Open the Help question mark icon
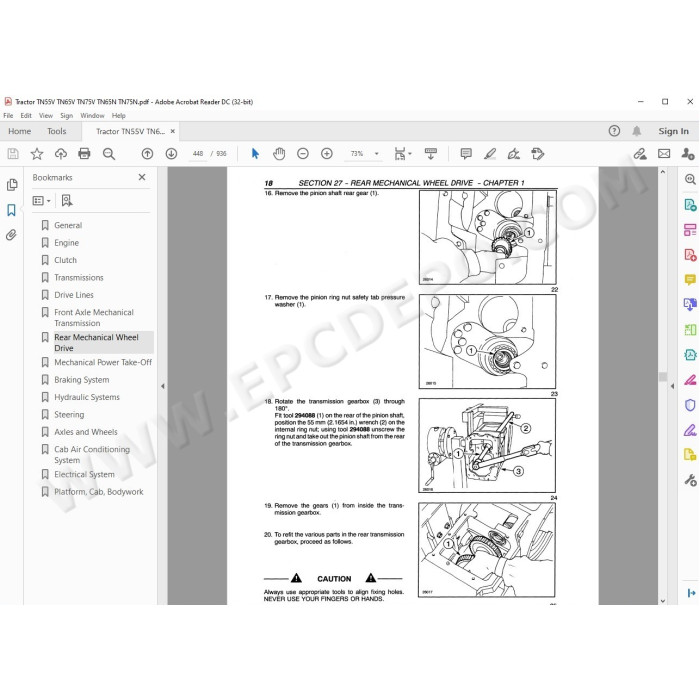Image resolution: width=700 pixels, height=700 pixels. coord(614,131)
